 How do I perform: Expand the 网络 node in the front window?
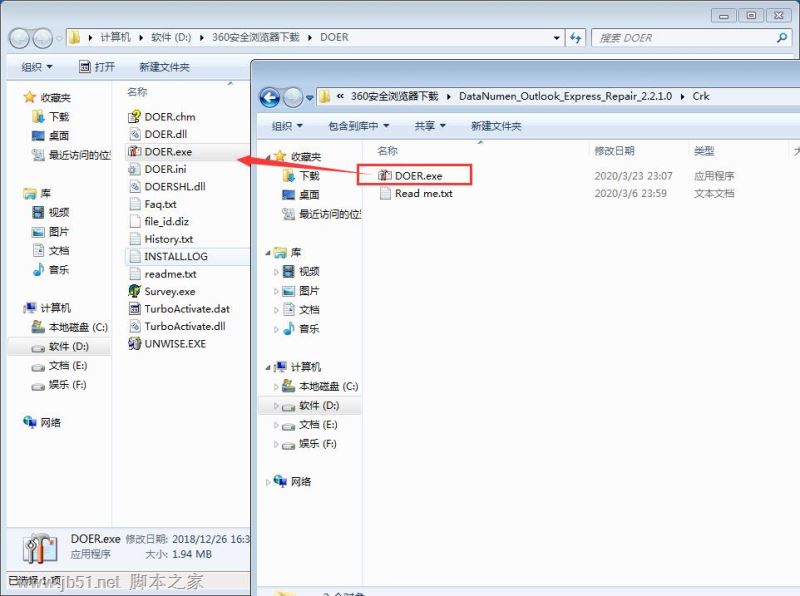click(268, 482)
